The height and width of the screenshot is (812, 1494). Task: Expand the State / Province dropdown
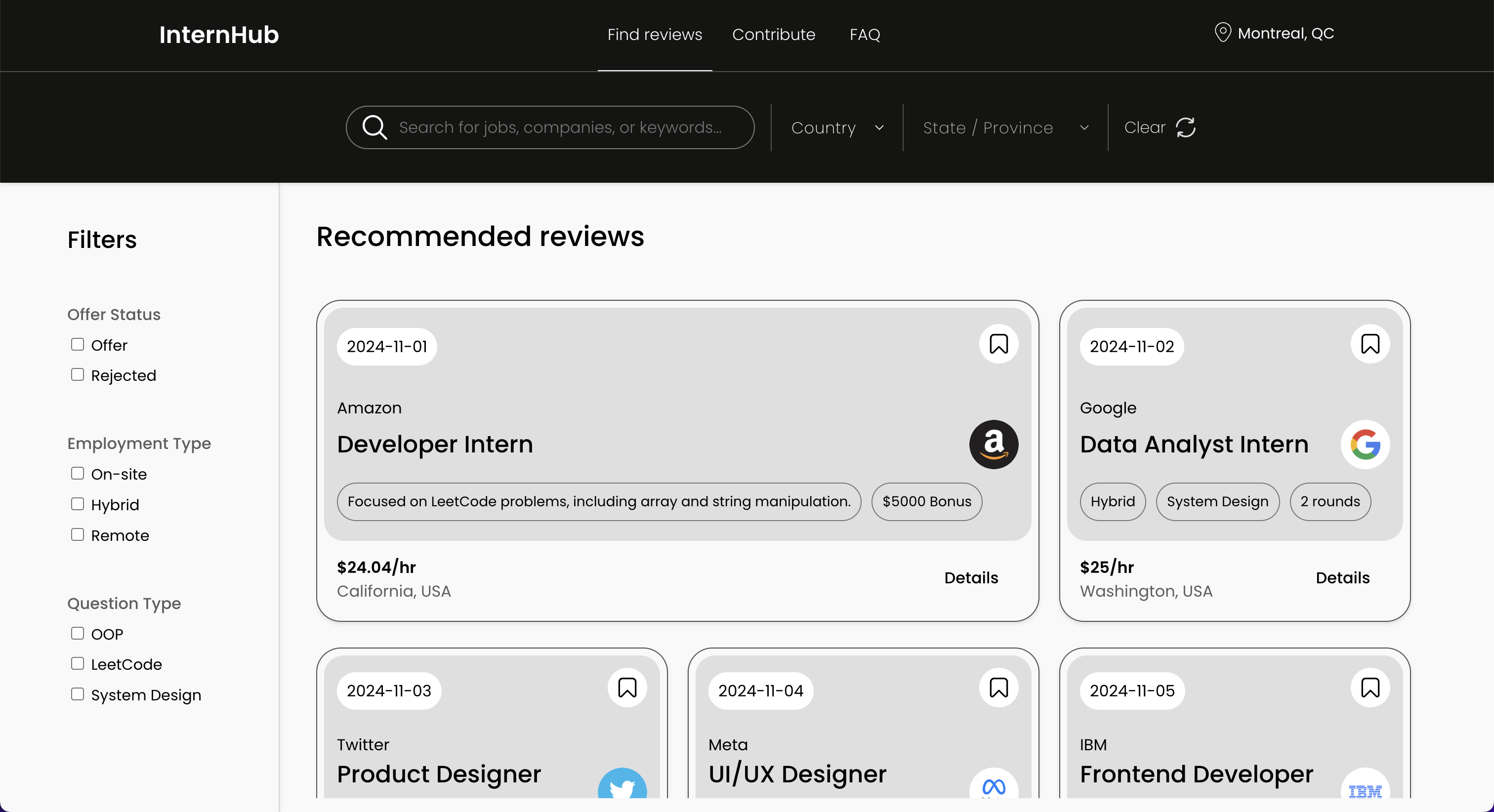pos(1005,127)
